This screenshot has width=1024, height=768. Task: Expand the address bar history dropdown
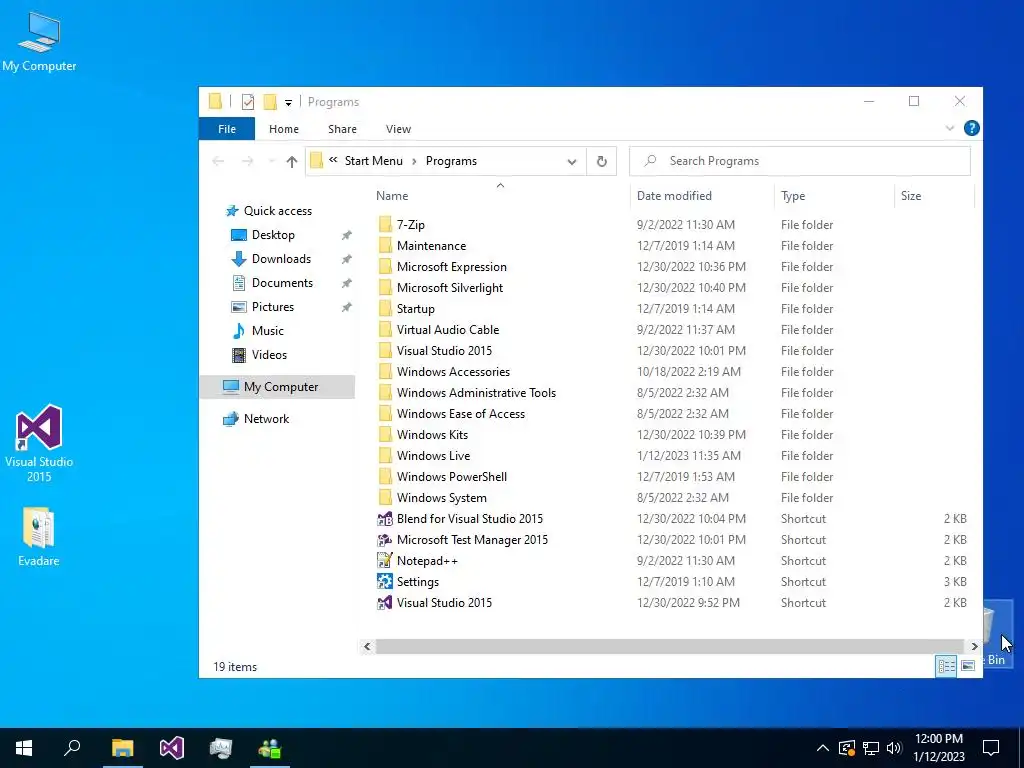click(572, 161)
